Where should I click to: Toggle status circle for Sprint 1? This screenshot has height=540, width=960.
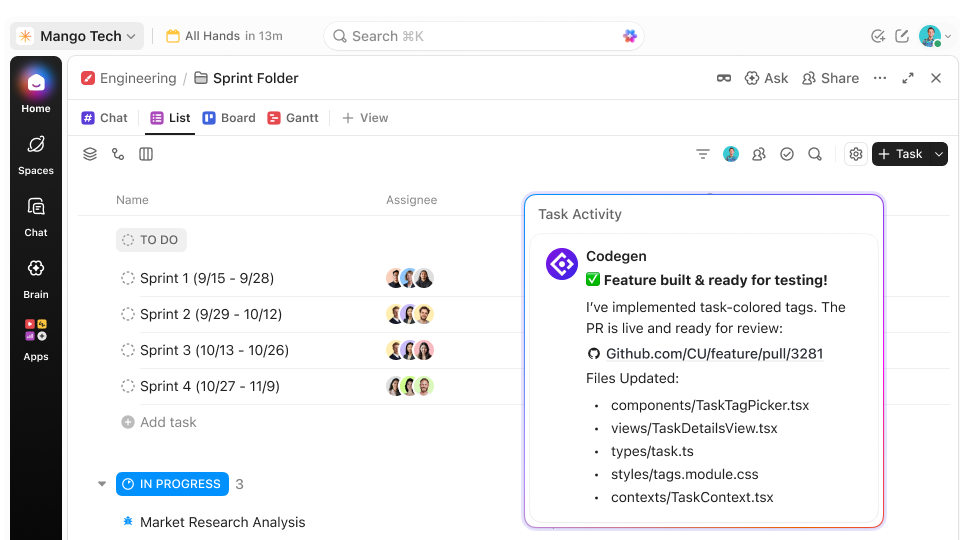[127, 279]
